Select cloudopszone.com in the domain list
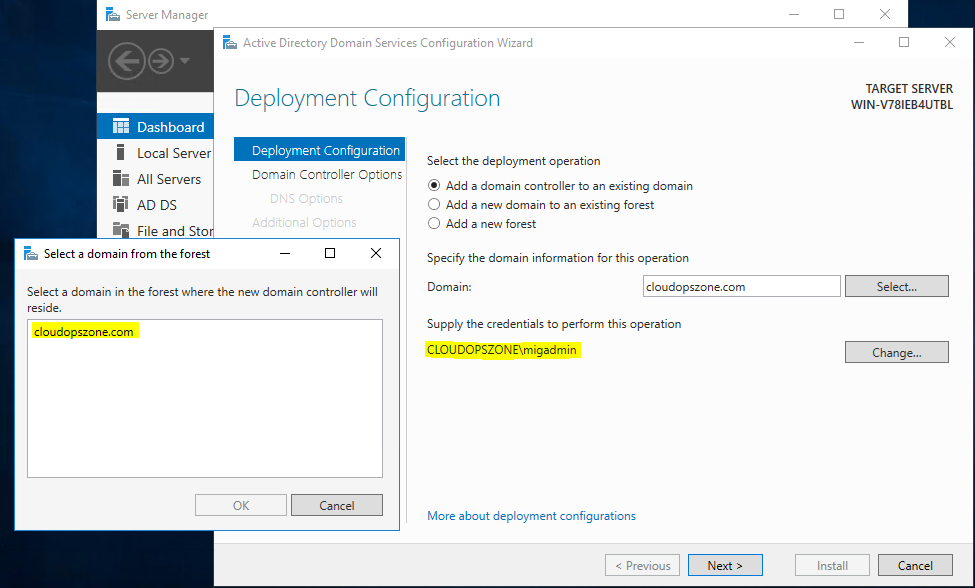Image resolution: width=975 pixels, height=588 pixels. 84,332
